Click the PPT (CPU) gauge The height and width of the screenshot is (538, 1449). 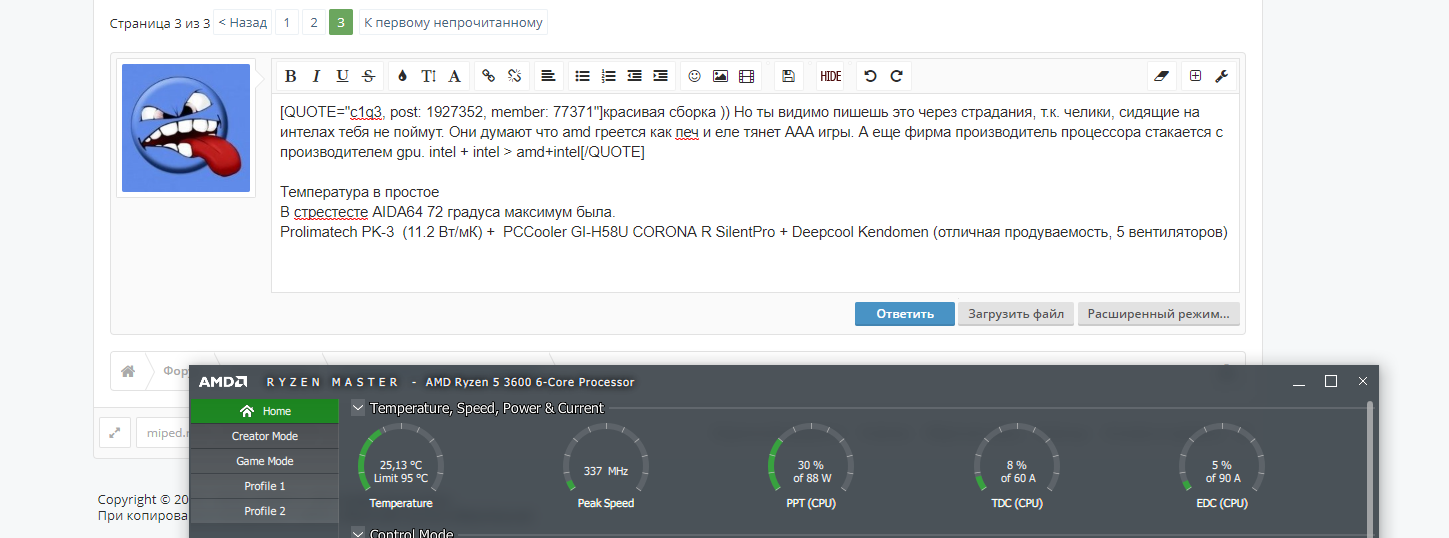(x=810, y=465)
